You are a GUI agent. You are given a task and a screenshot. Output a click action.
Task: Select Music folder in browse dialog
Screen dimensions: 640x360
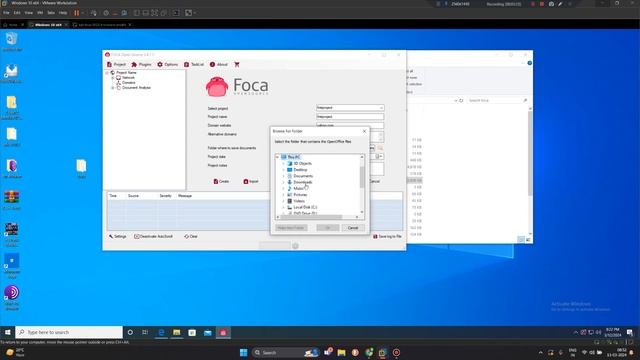point(298,189)
